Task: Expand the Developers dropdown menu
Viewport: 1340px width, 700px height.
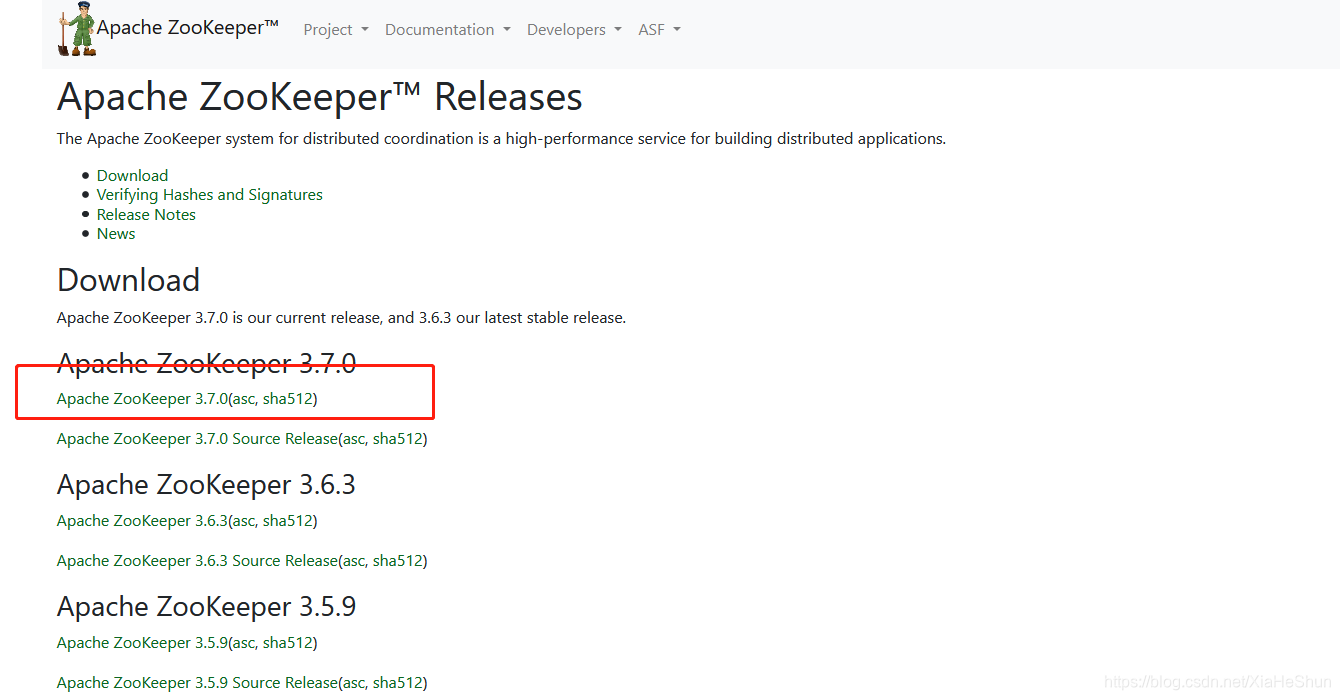Action: [574, 30]
